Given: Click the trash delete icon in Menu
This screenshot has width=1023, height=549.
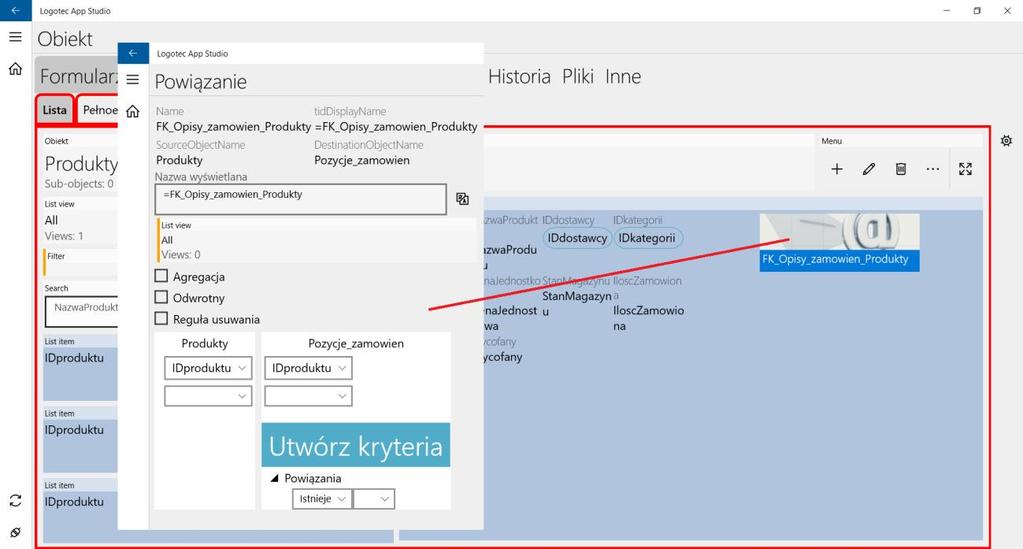Looking at the screenshot, I should click(901, 169).
